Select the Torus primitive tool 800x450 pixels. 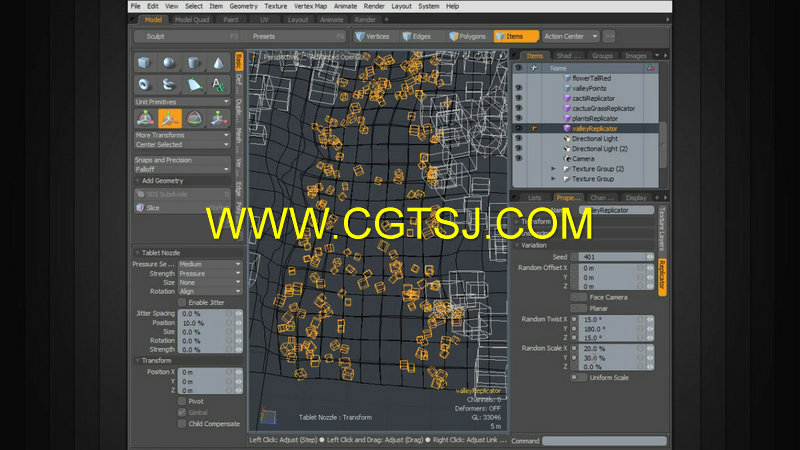coord(144,84)
